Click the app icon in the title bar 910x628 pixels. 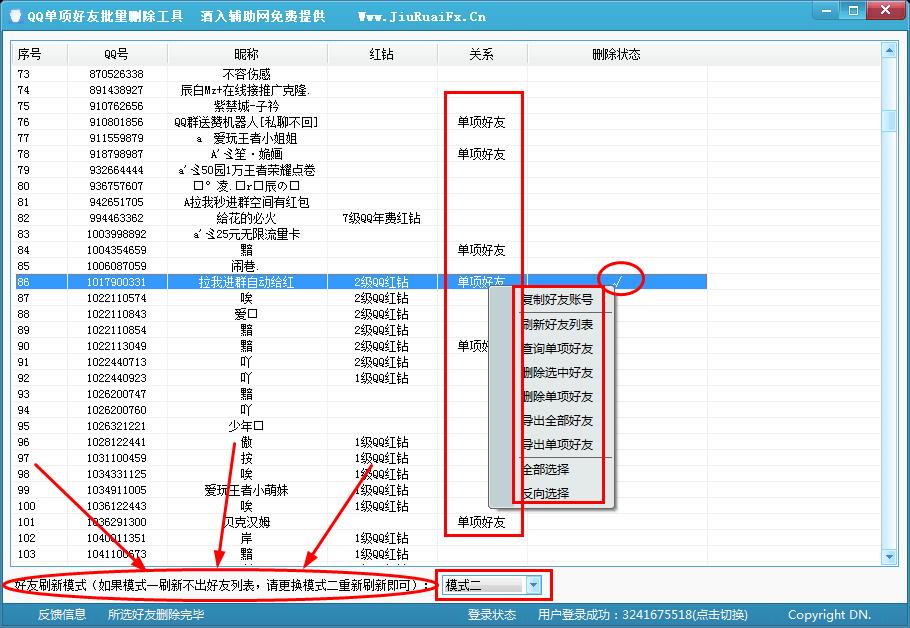point(15,16)
